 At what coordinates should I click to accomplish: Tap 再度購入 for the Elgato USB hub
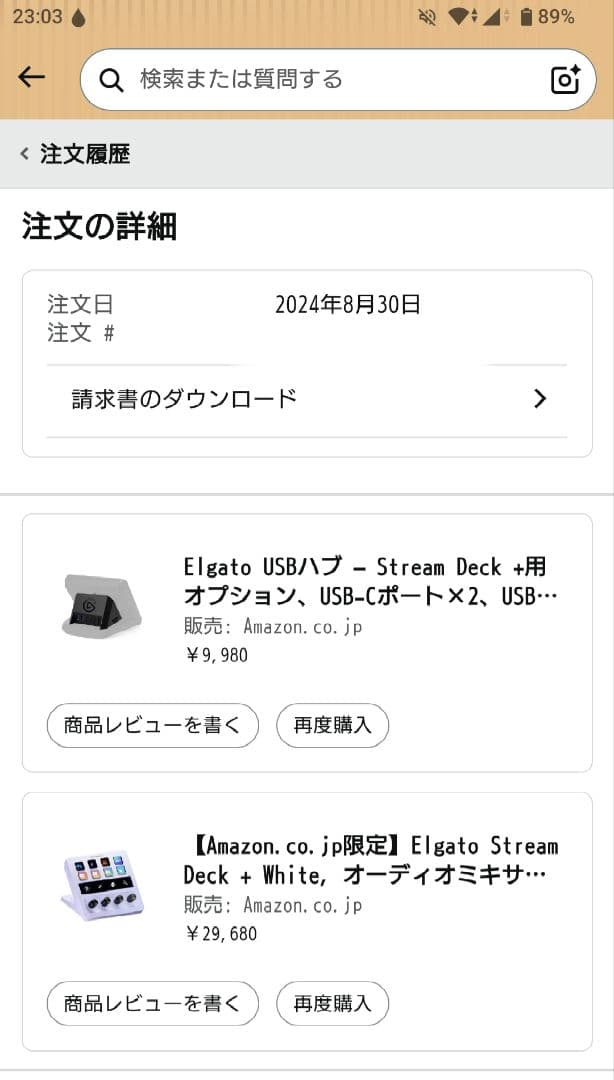[x=333, y=726]
